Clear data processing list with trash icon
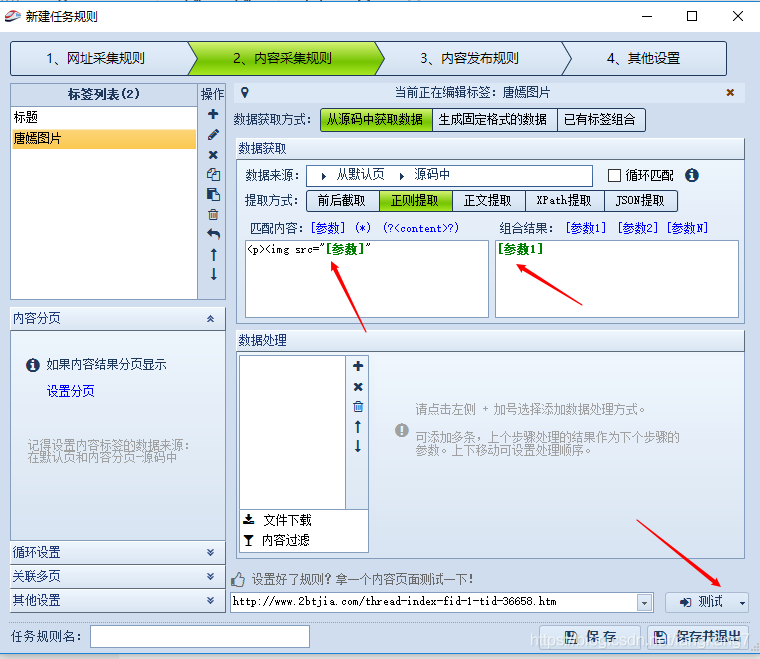The width and height of the screenshot is (760, 659). click(358, 407)
